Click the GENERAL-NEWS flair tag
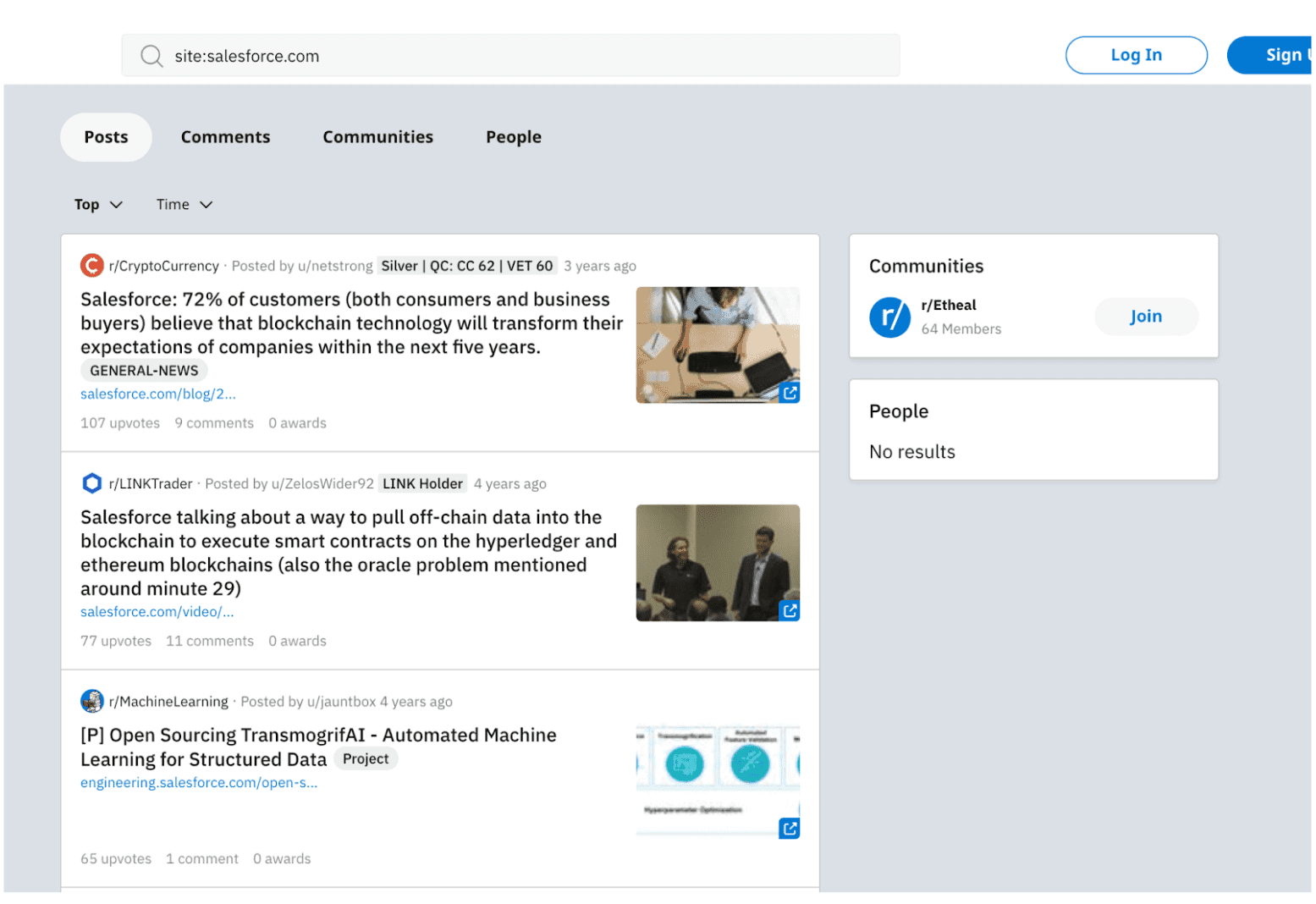The width and height of the screenshot is (1316, 904). tap(144, 371)
